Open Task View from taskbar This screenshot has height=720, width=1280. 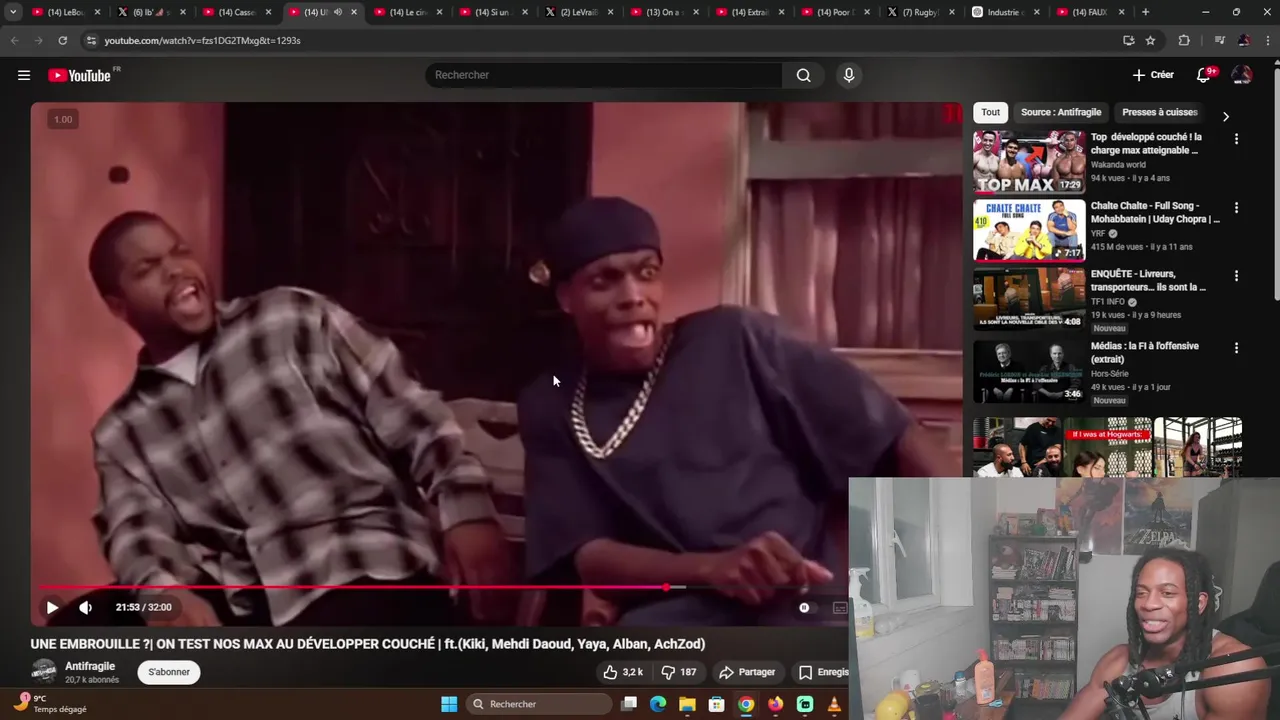(x=629, y=704)
